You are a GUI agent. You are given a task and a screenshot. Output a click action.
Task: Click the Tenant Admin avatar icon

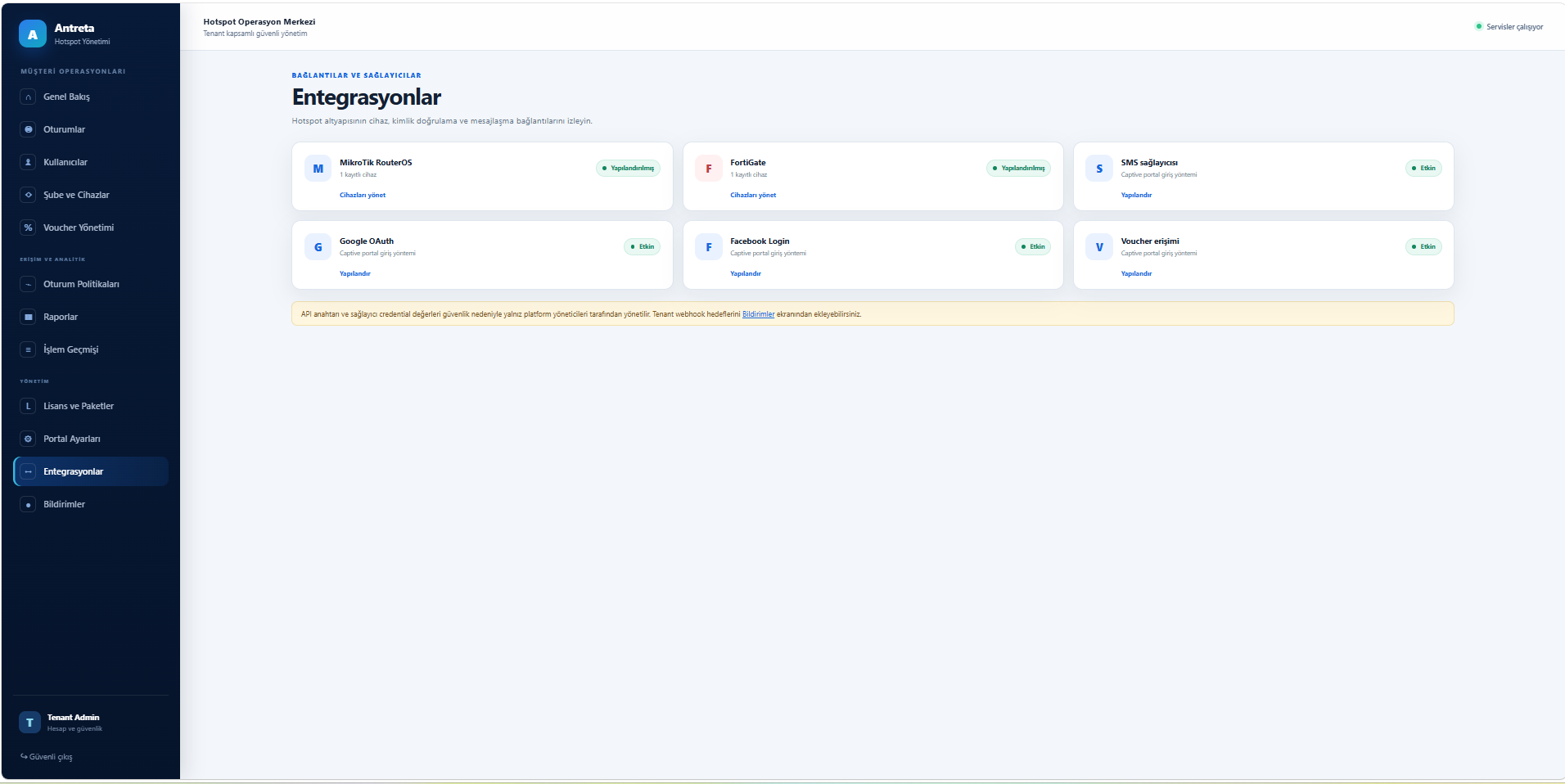coord(29,723)
